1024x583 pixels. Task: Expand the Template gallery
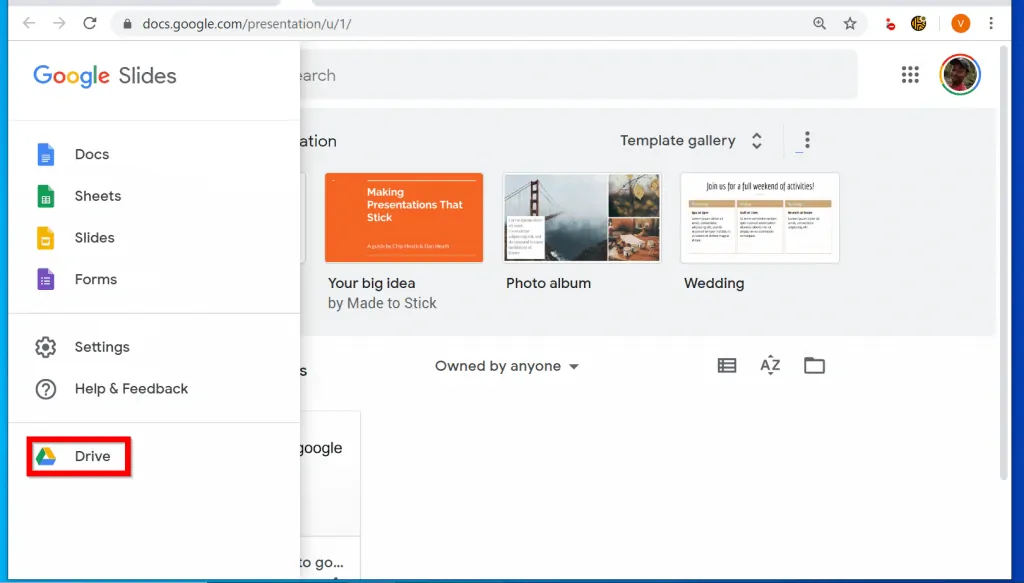691,141
